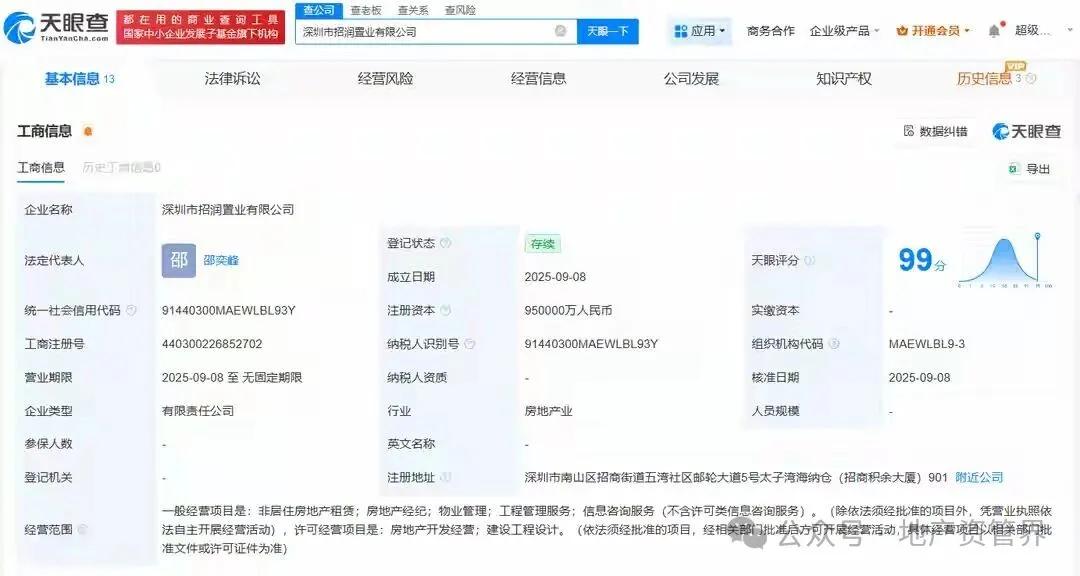Switch to the 法律诉讼 tab

[233, 79]
